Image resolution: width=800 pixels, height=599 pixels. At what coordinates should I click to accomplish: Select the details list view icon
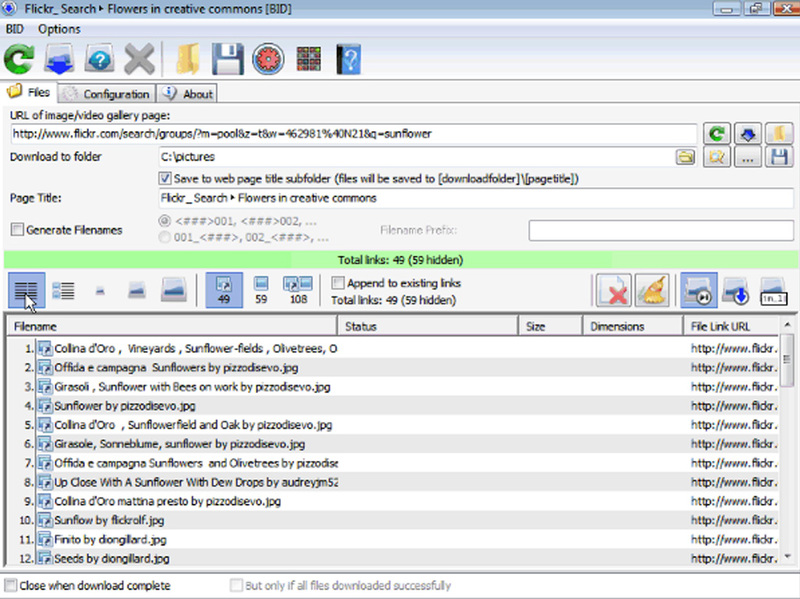[x=27, y=290]
